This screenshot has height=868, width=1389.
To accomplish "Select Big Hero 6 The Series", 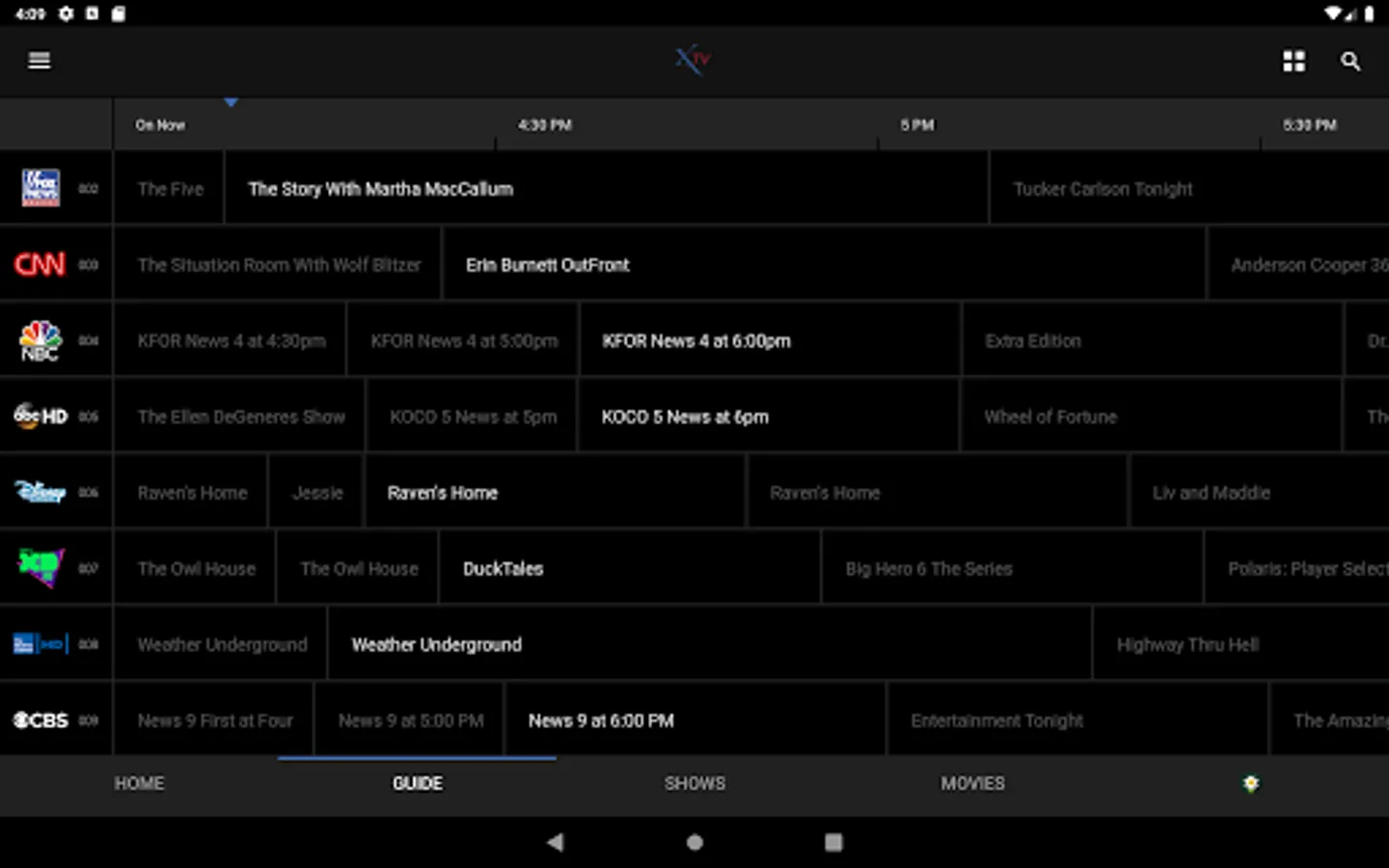I will click(1013, 567).
